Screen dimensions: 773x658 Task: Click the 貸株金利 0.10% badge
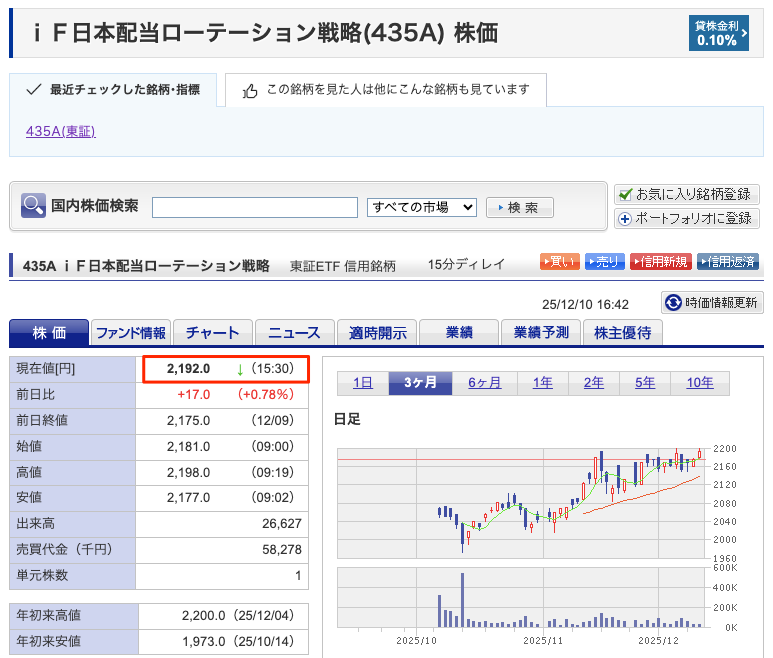pos(718,33)
